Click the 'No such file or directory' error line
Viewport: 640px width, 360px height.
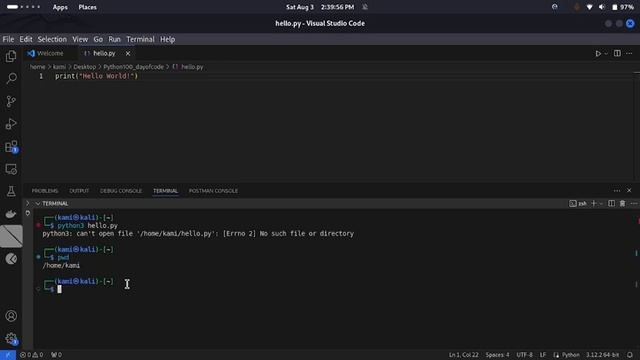[x=198, y=233]
